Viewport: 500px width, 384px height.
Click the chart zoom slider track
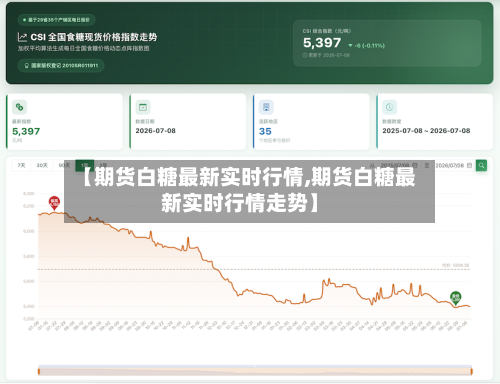click(255, 371)
